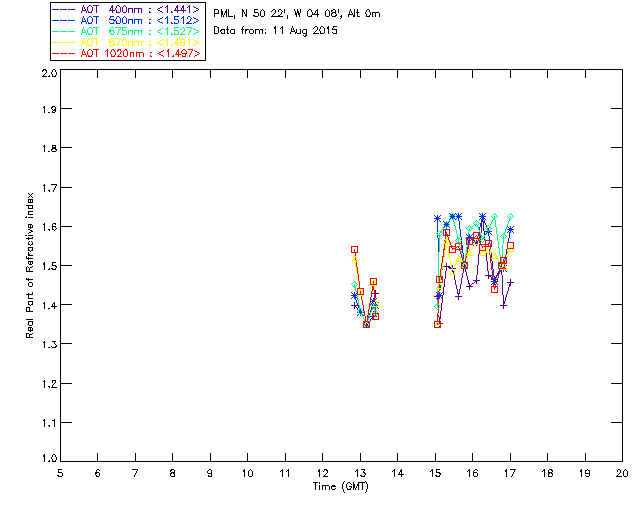Click the 17 x-axis time label

(510, 473)
